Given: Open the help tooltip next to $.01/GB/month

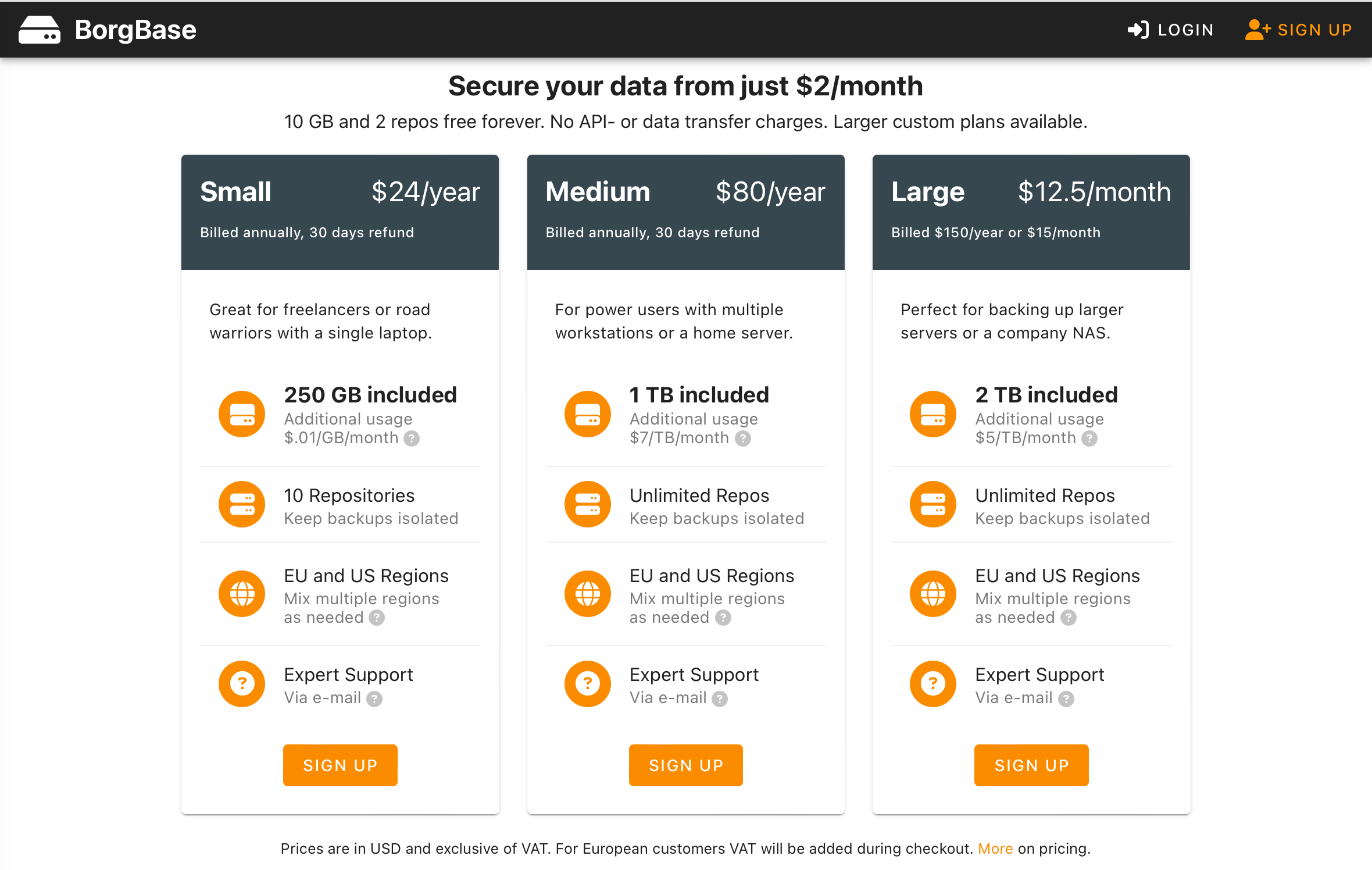Looking at the screenshot, I should coord(412,438).
